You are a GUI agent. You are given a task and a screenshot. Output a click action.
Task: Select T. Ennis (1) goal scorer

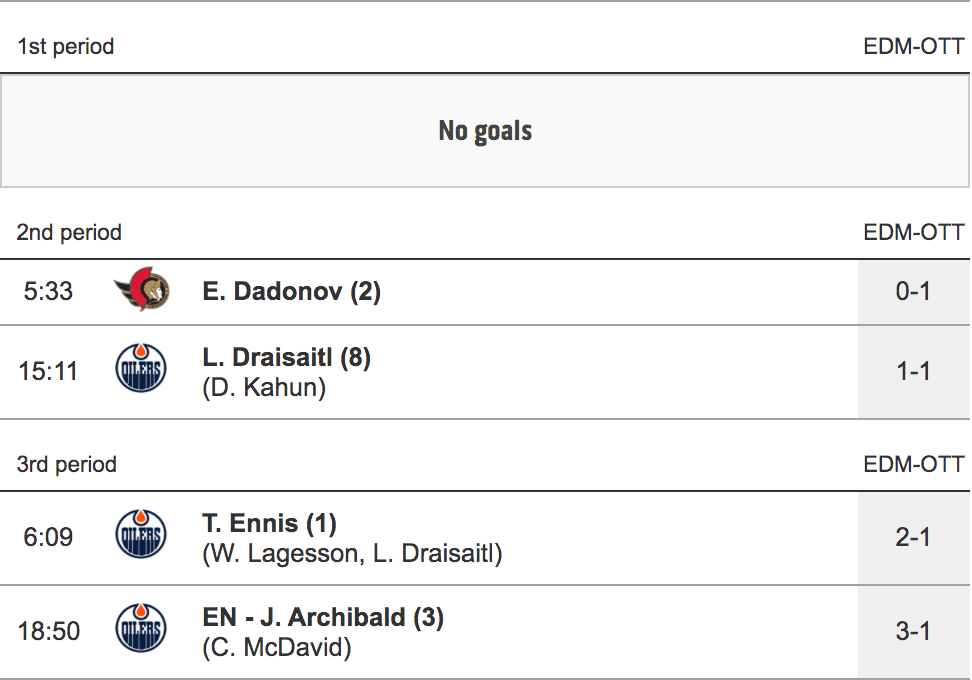pyautogui.click(x=269, y=523)
